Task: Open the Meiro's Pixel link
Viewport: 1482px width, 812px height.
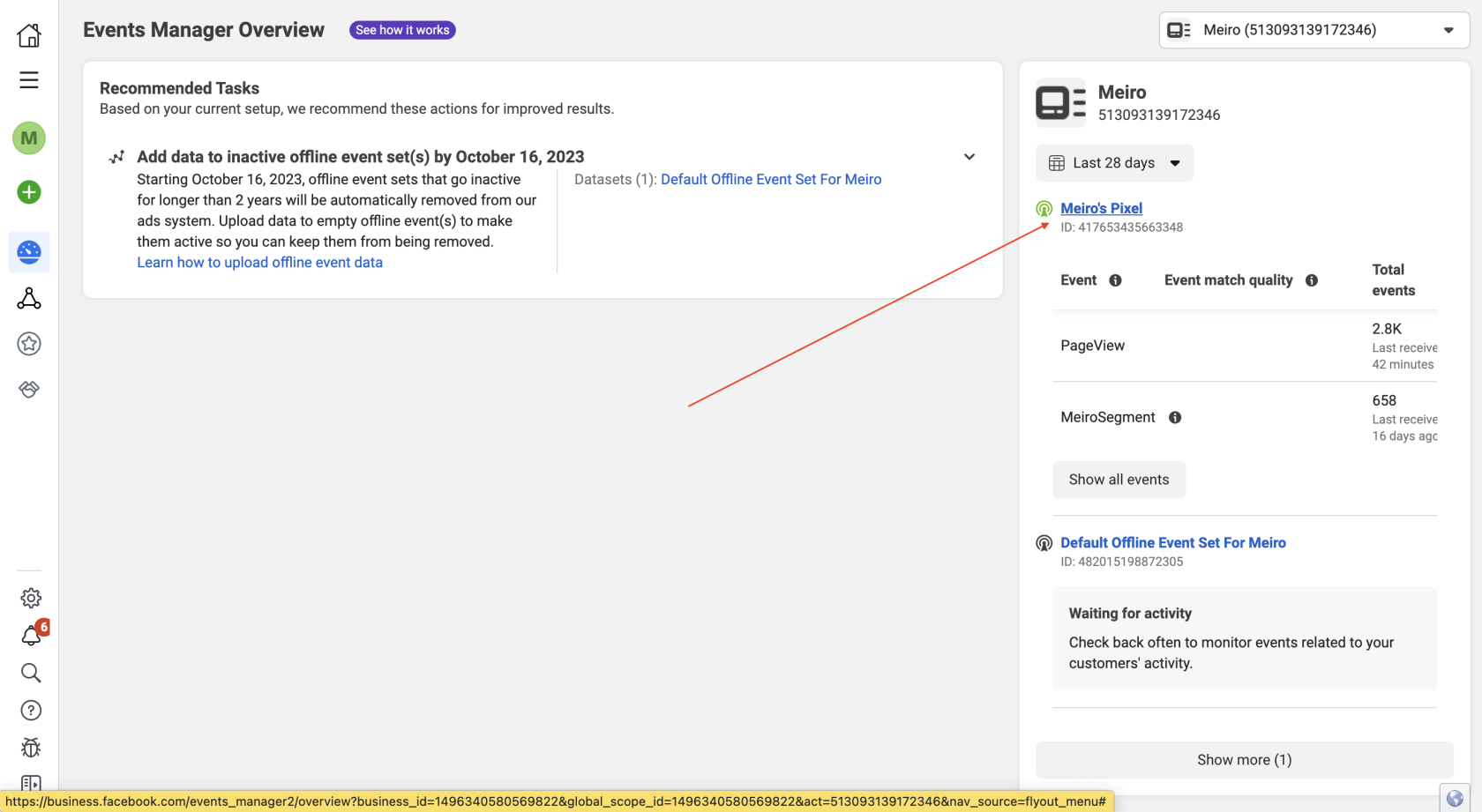Action: coord(1101,209)
